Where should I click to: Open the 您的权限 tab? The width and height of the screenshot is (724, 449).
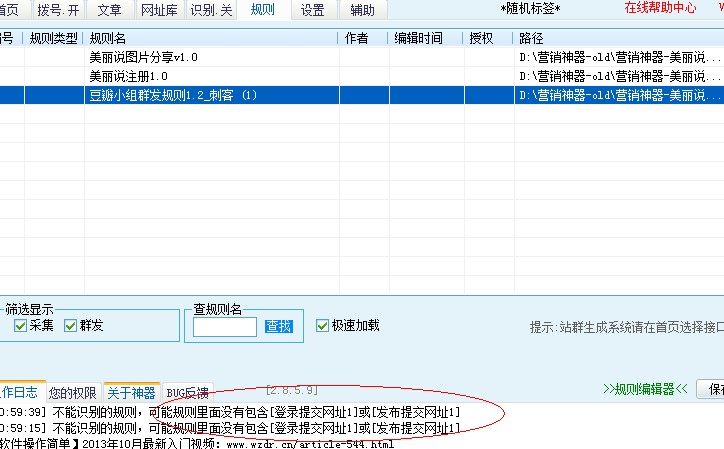(73, 393)
